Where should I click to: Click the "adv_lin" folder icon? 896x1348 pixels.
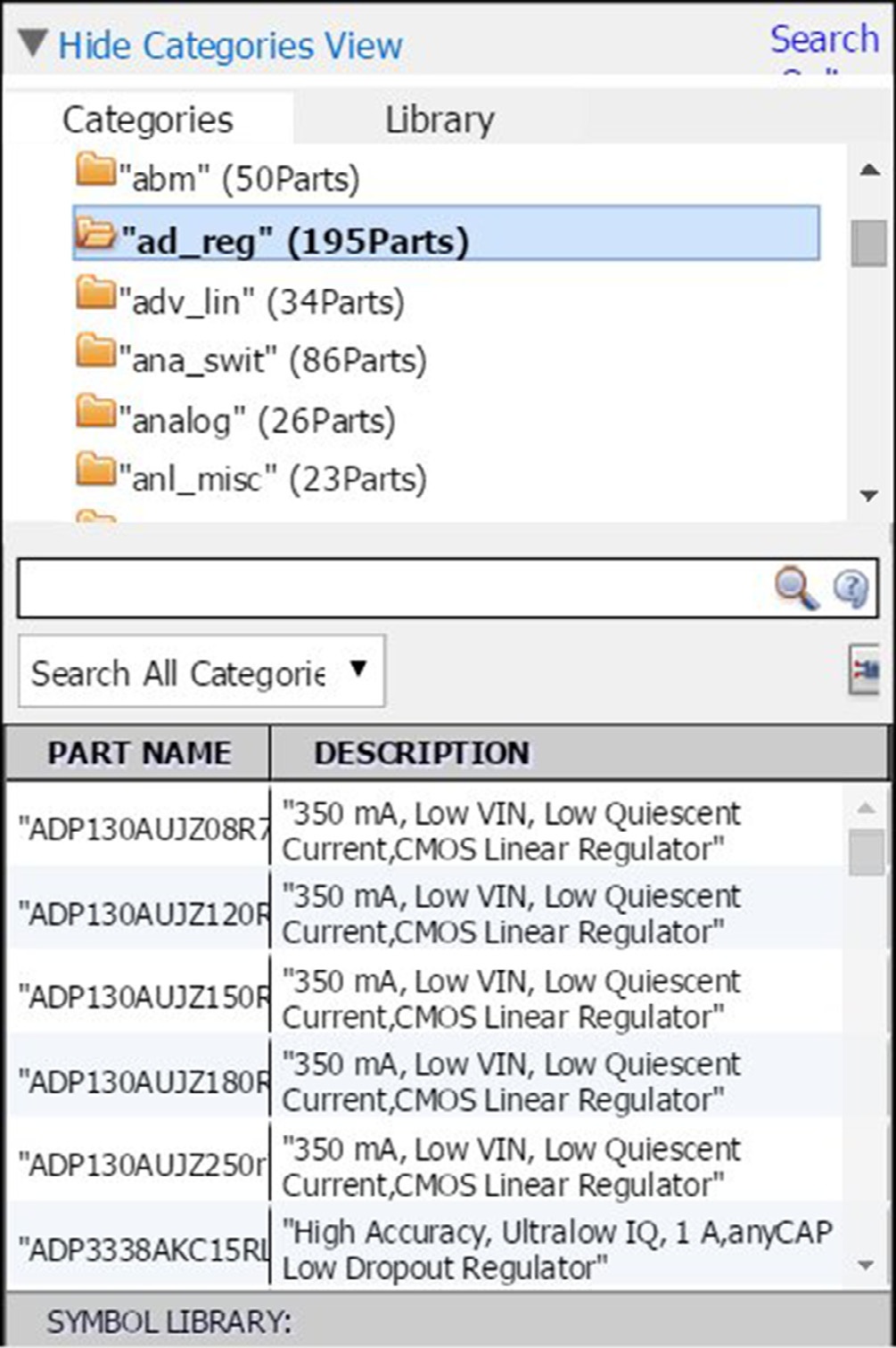(95, 293)
